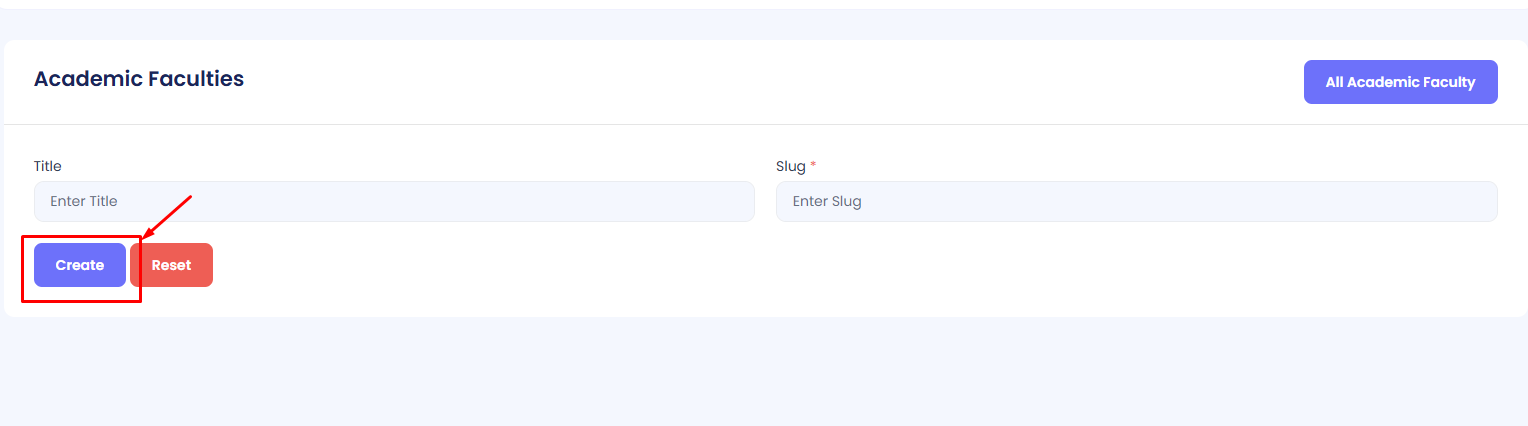Click the Slug field label

(790, 166)
